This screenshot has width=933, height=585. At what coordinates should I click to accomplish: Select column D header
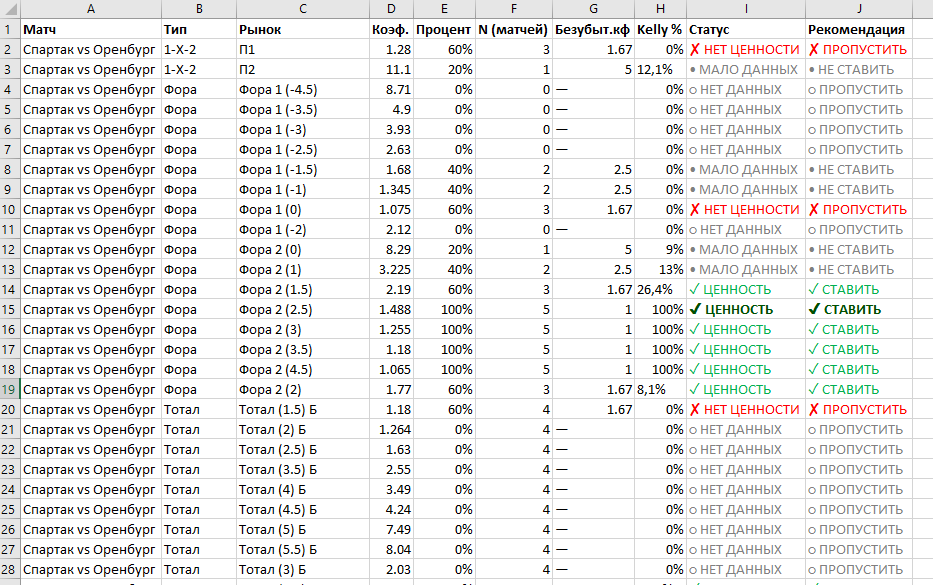[x=391, y=8]
